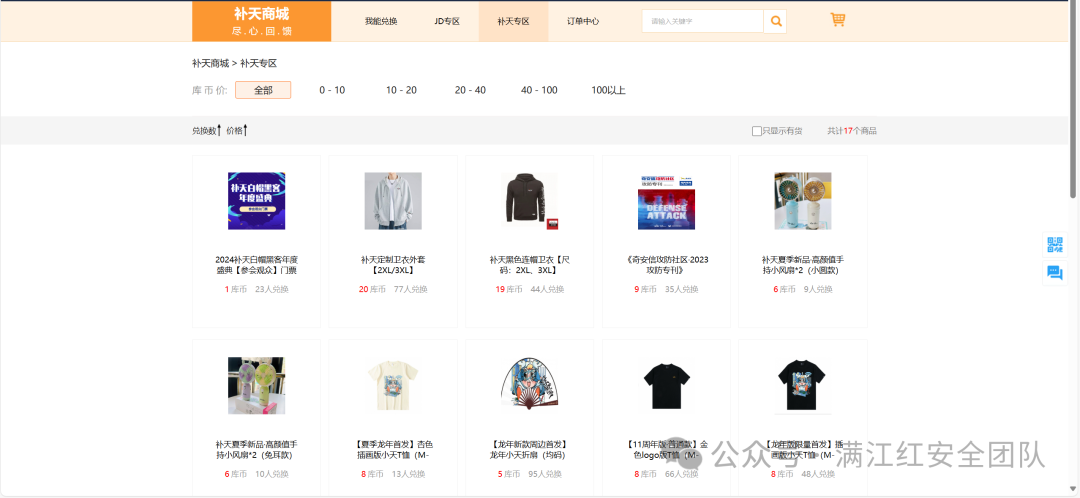
Task: Filter price range 0 - 10
Action: (332, 90)
